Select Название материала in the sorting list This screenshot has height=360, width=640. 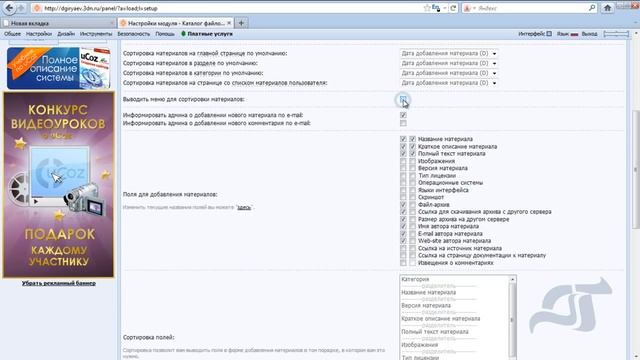(x=429, y=292)
